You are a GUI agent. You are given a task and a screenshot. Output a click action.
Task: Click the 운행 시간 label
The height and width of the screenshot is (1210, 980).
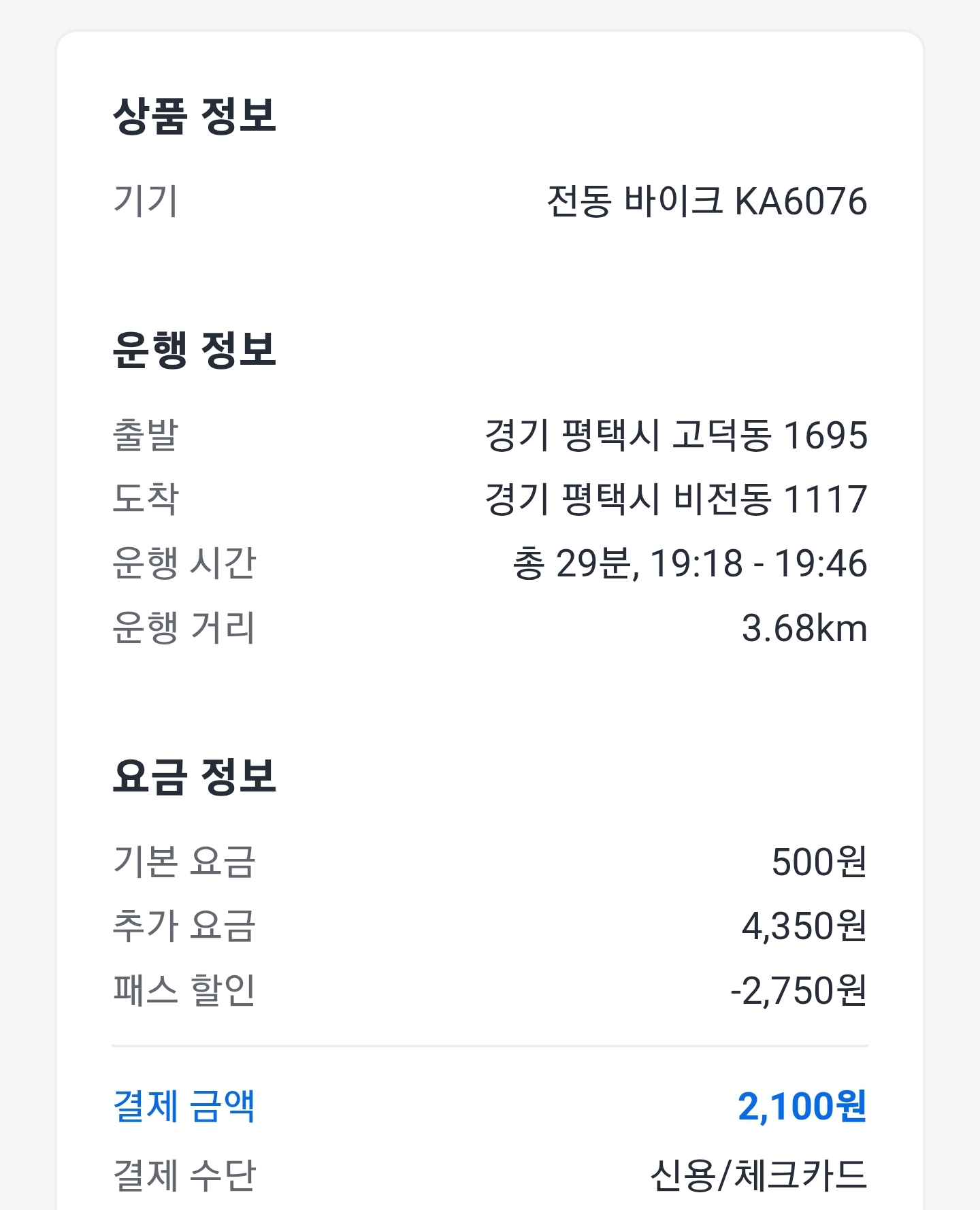184,563
